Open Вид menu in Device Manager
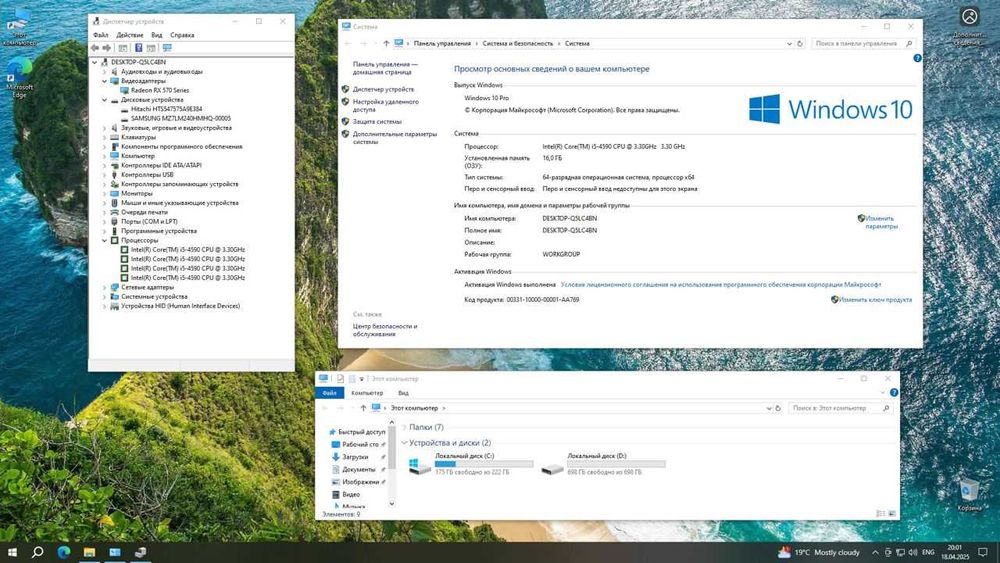1000x563 pixels. 157,35
